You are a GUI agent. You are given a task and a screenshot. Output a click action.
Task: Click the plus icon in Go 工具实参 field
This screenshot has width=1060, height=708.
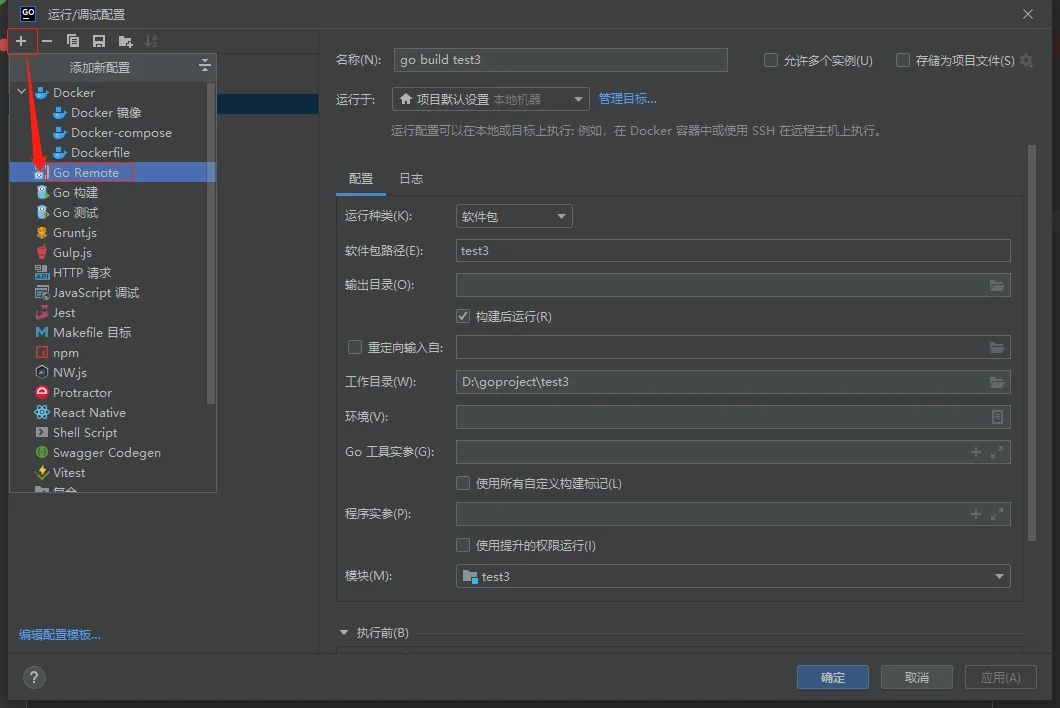975,452
